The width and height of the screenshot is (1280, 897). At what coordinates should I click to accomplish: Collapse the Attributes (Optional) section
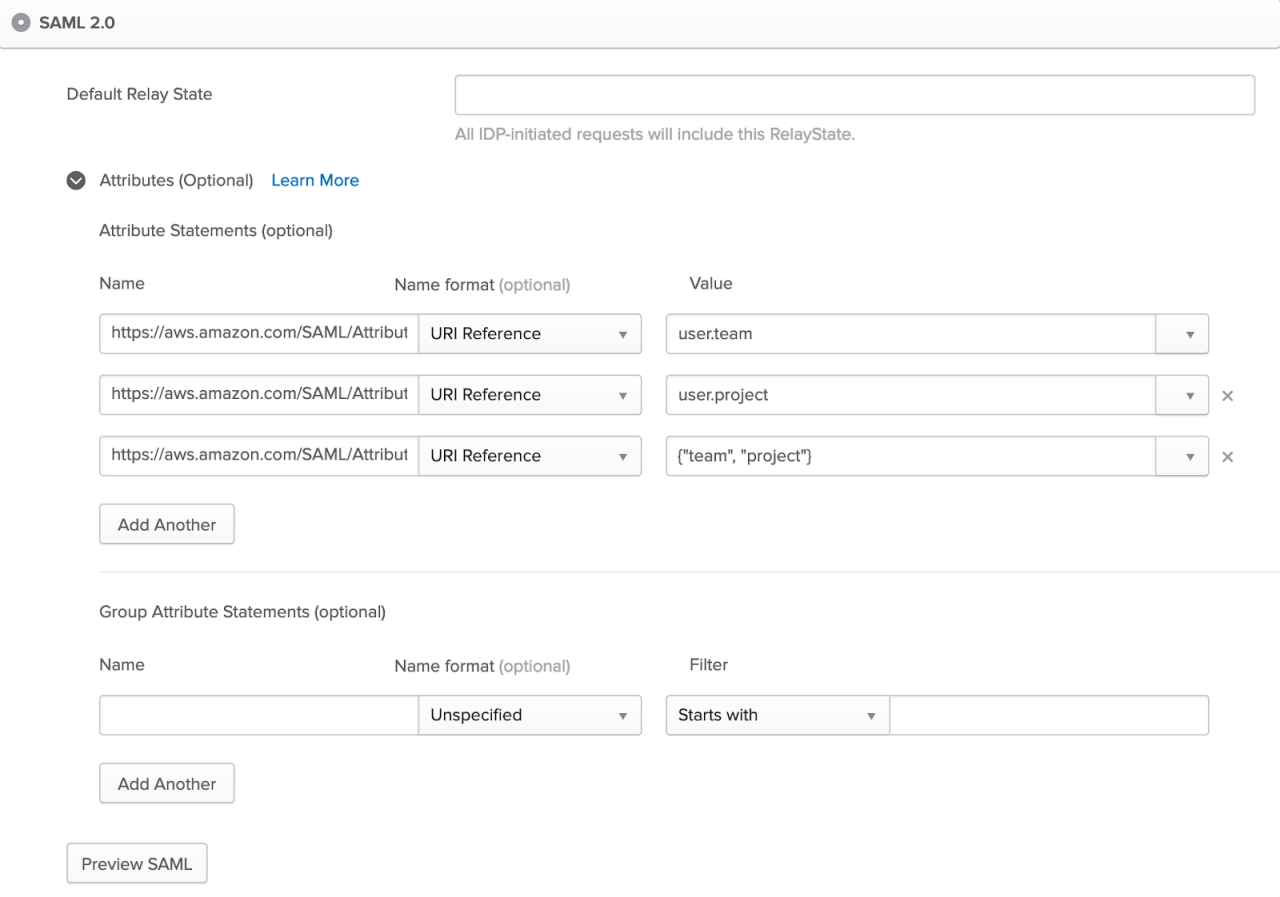(x=75, y=181)
